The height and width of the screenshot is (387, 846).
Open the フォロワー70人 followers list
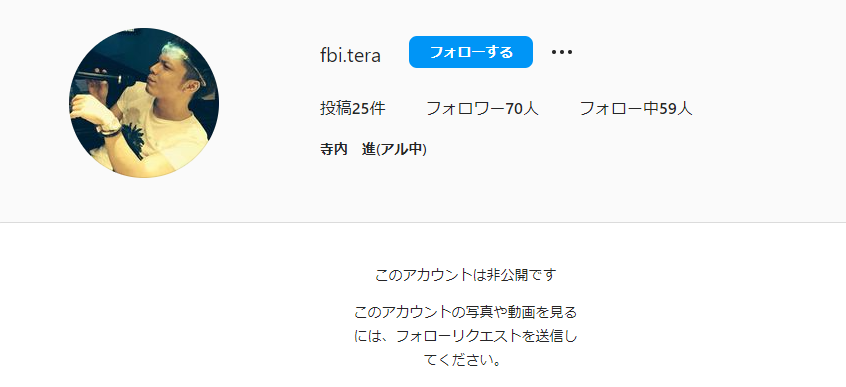482,108
